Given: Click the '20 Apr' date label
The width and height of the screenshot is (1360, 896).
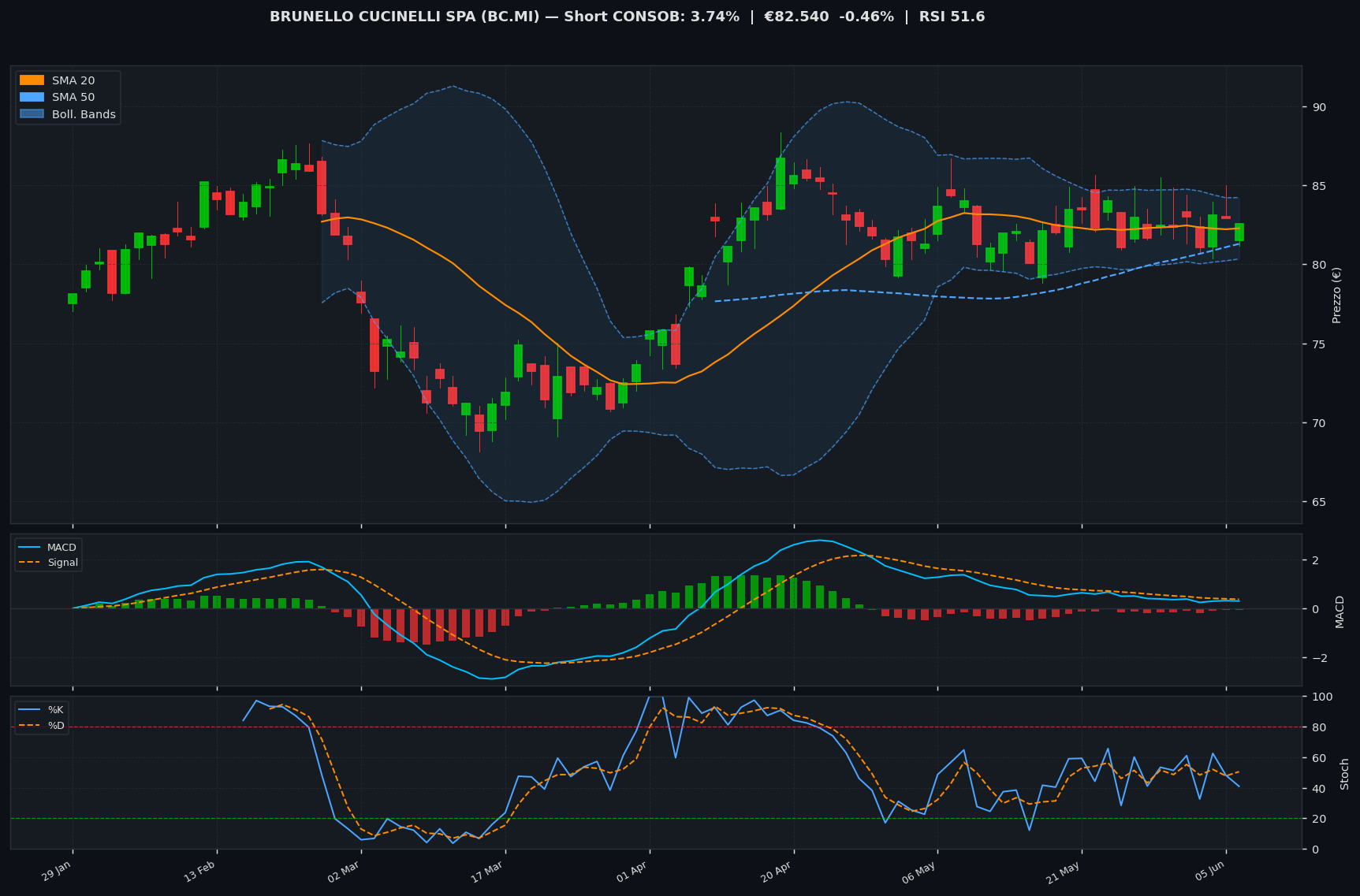Looking at the screenshot, I should [777, 871].
